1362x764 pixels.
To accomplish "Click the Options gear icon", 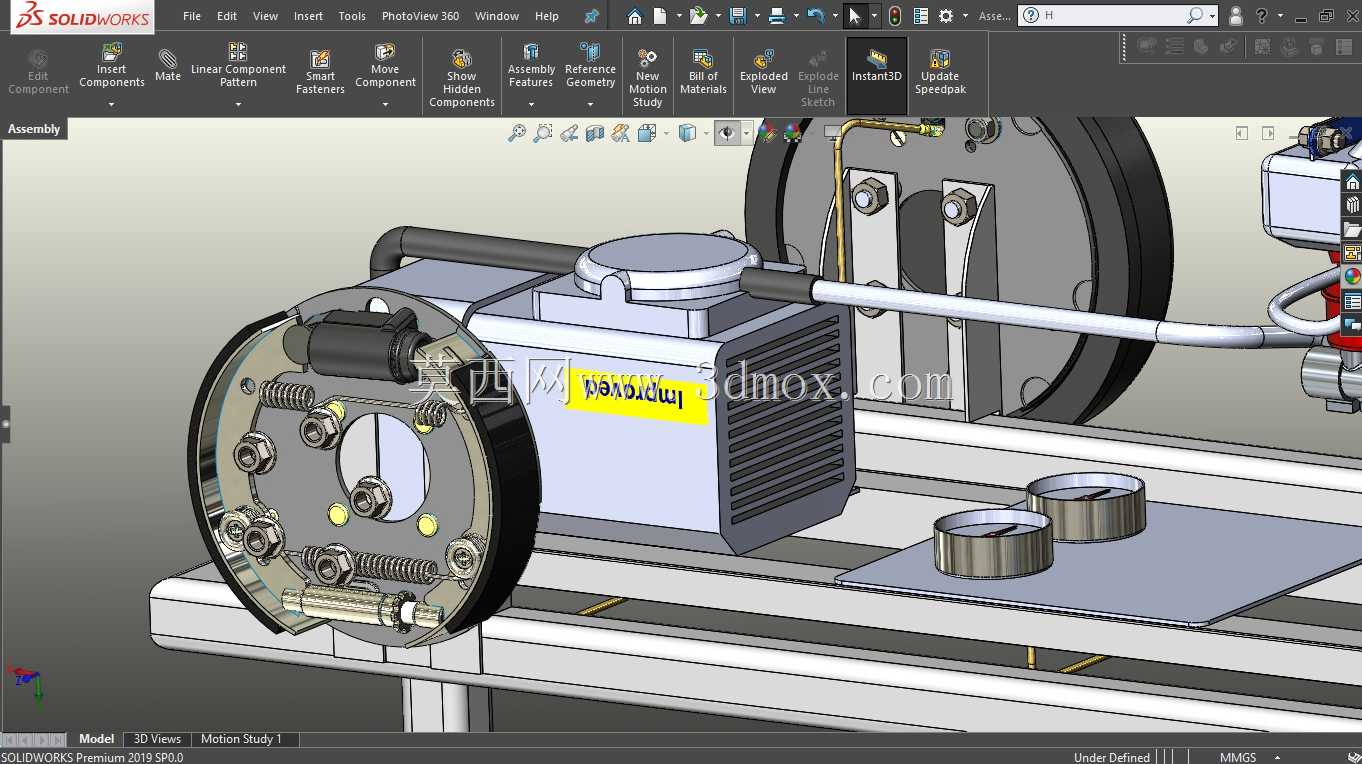I will [946, 16].
